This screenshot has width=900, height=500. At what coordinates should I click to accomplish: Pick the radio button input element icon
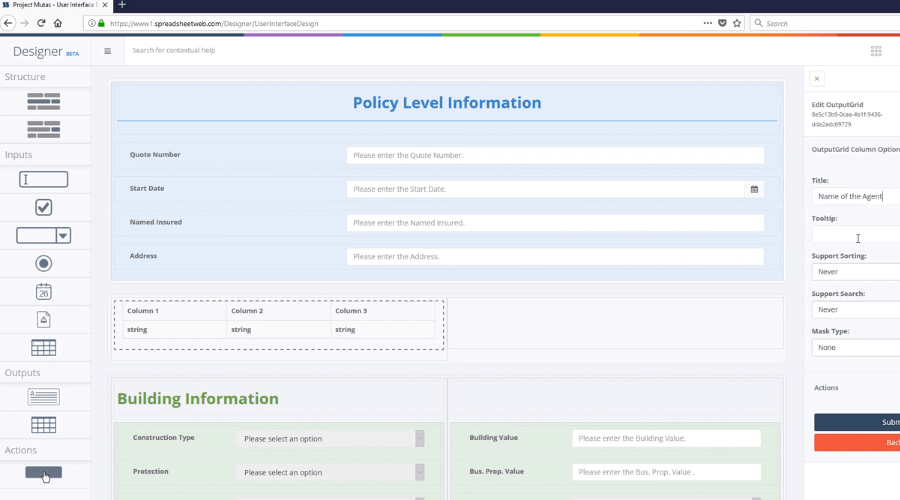44,263
